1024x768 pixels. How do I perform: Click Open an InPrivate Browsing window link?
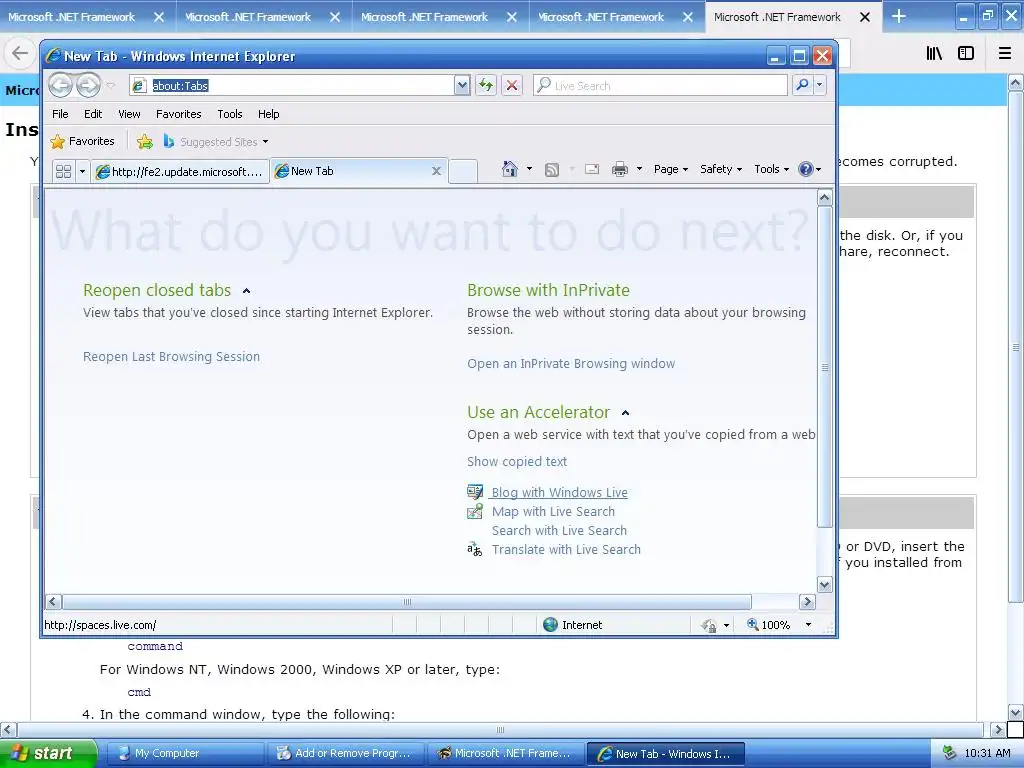[x=571, y=364]
